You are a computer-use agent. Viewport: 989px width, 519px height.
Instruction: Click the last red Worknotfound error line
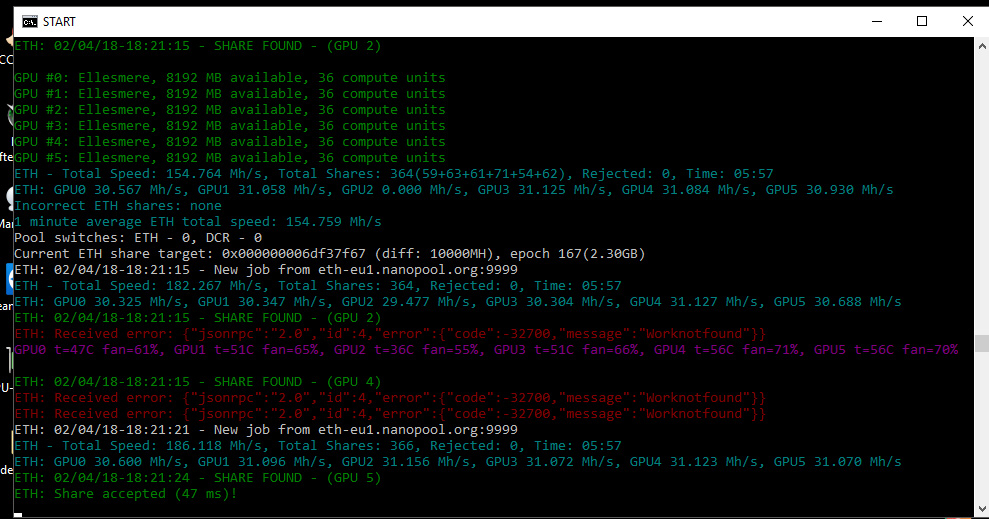(x=390, y=414)
